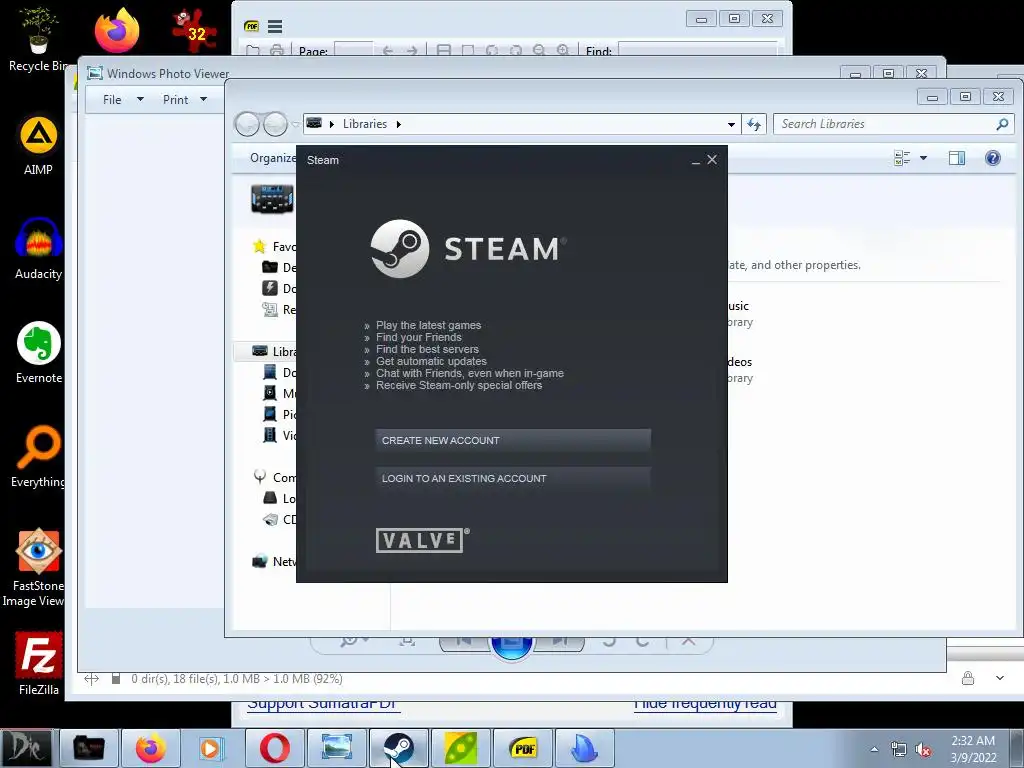Click the muted volume tray icon
This screenshot has height=768, width=1024.
[x=923, y=750]
